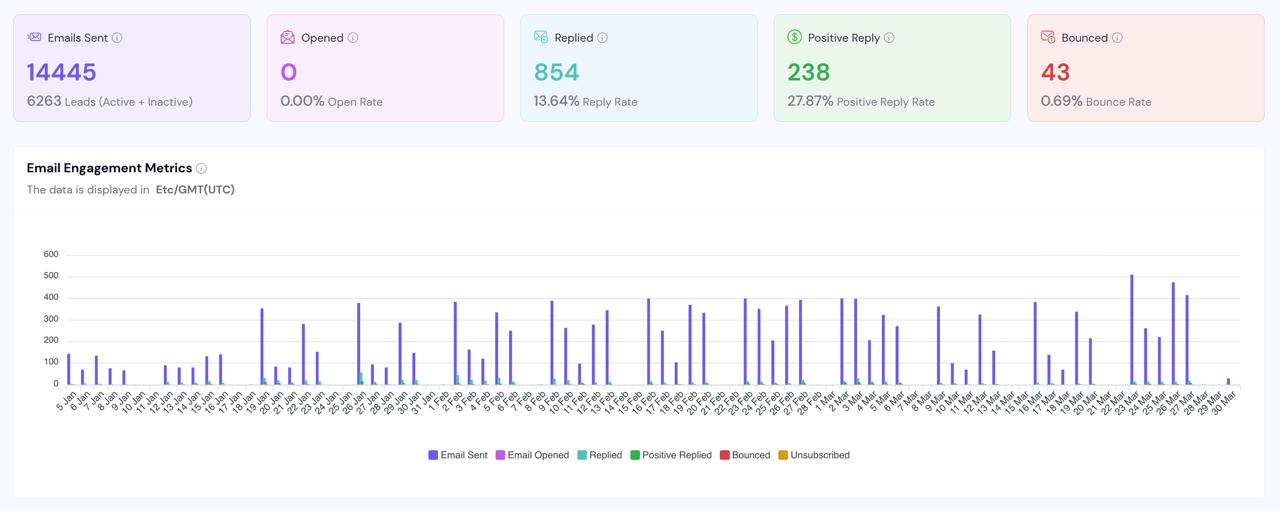Click the 238 positive reply number
The width and height of the screenshot is (1280, 511).
click(x=809, y=72)
